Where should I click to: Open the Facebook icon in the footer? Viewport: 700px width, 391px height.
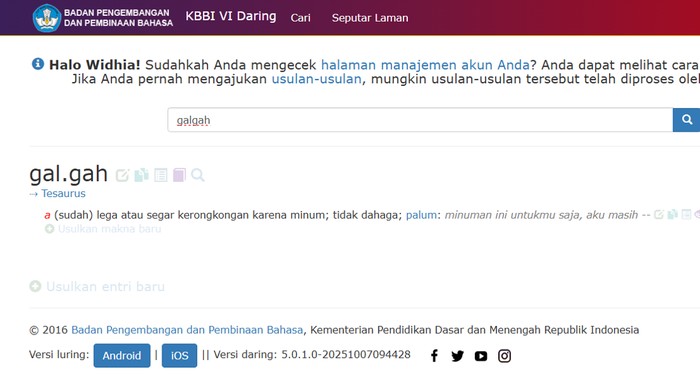434,356
